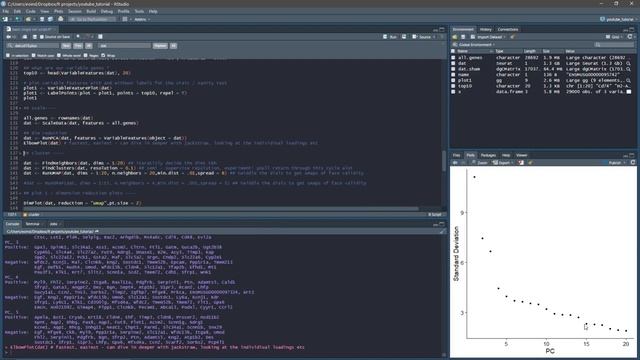Screen dimensions: 640x360
Task: Clear the console with broom icon
Action: pos(442,231)
